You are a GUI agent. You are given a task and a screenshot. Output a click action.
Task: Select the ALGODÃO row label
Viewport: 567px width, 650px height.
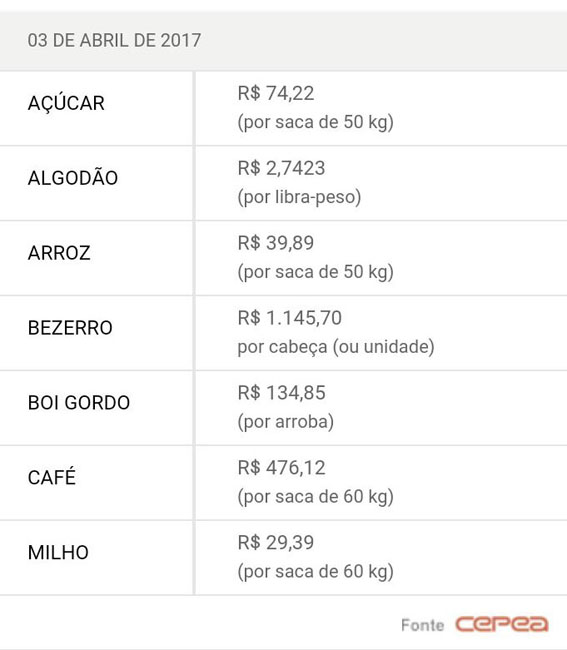(73, 177)
